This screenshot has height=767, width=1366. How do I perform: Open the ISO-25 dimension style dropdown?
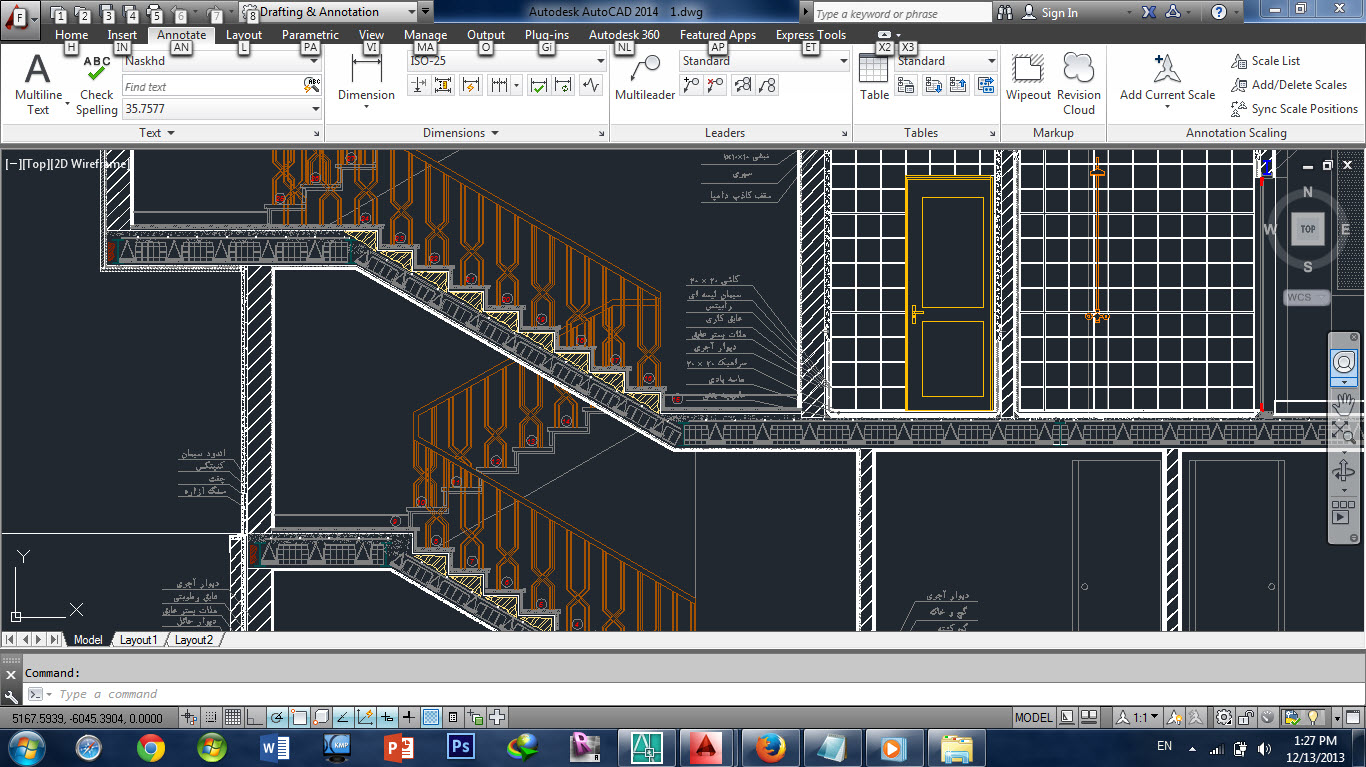pyautogui.click(x=507, y=61)
